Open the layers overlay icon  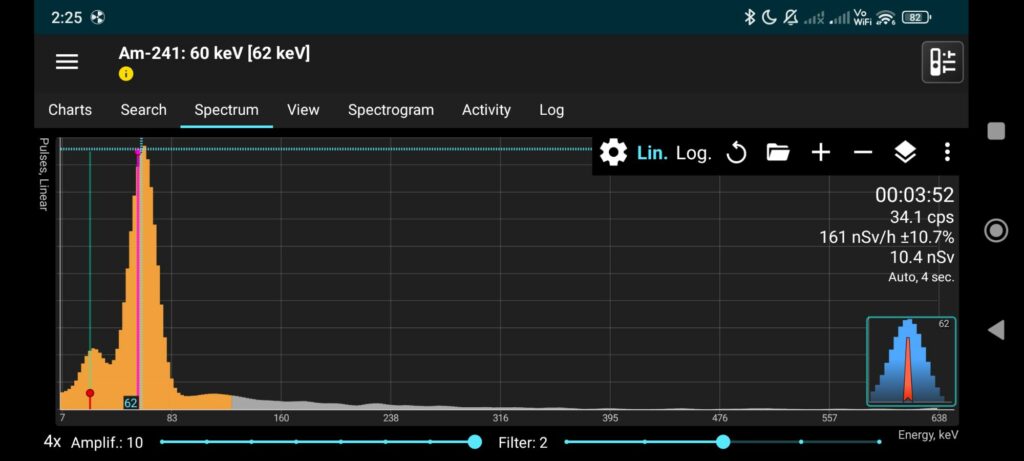pyautogui.click(x=904, y=153)
